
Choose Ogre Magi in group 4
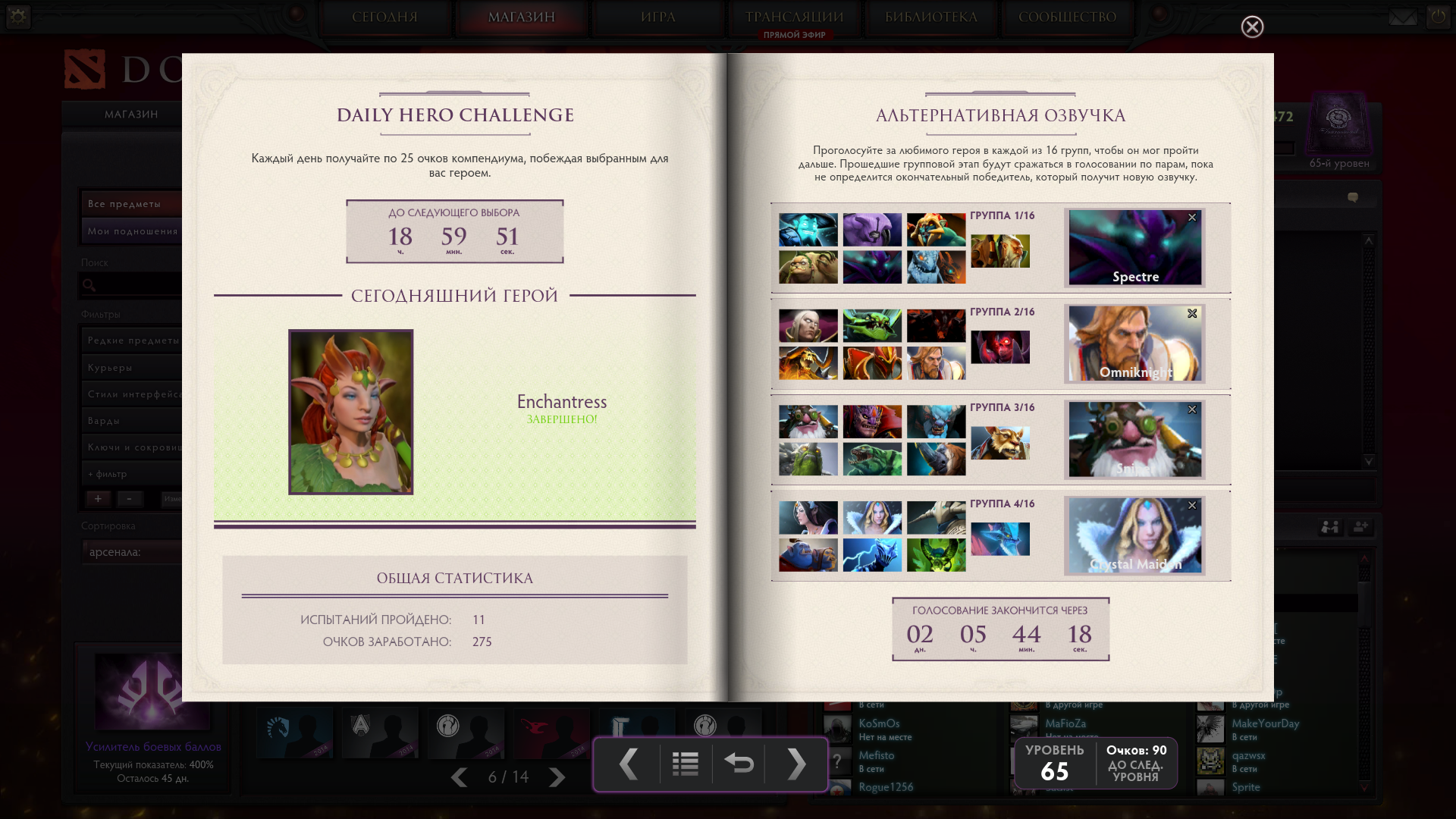point(808,555)
